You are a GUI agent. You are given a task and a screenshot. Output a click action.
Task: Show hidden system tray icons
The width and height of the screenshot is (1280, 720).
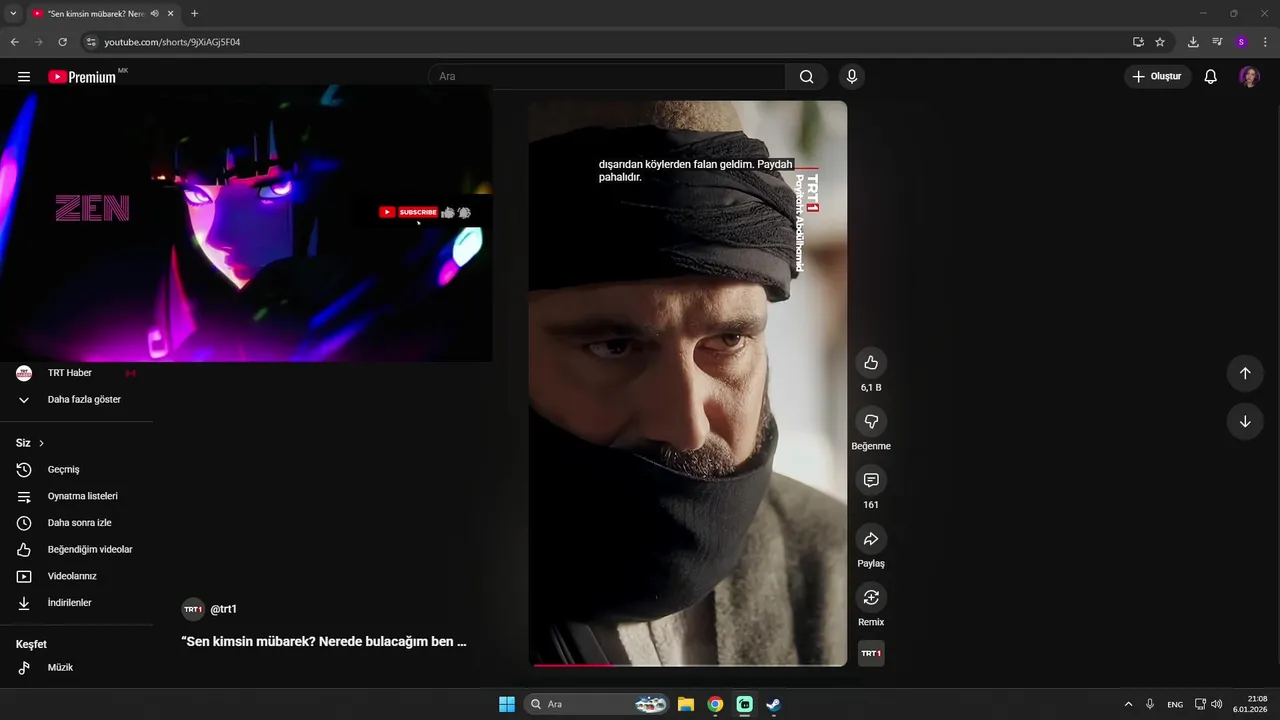pyautogui.click(x=1129, y=704)
